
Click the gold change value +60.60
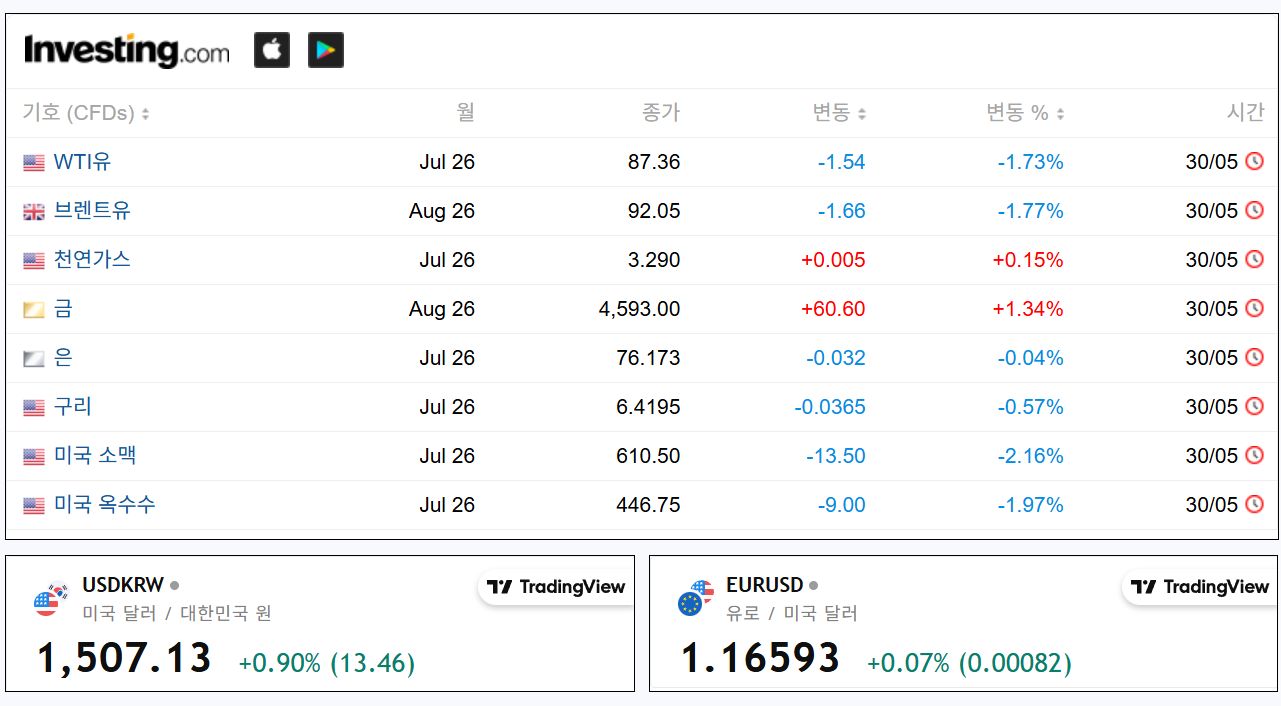click(833, 309)
